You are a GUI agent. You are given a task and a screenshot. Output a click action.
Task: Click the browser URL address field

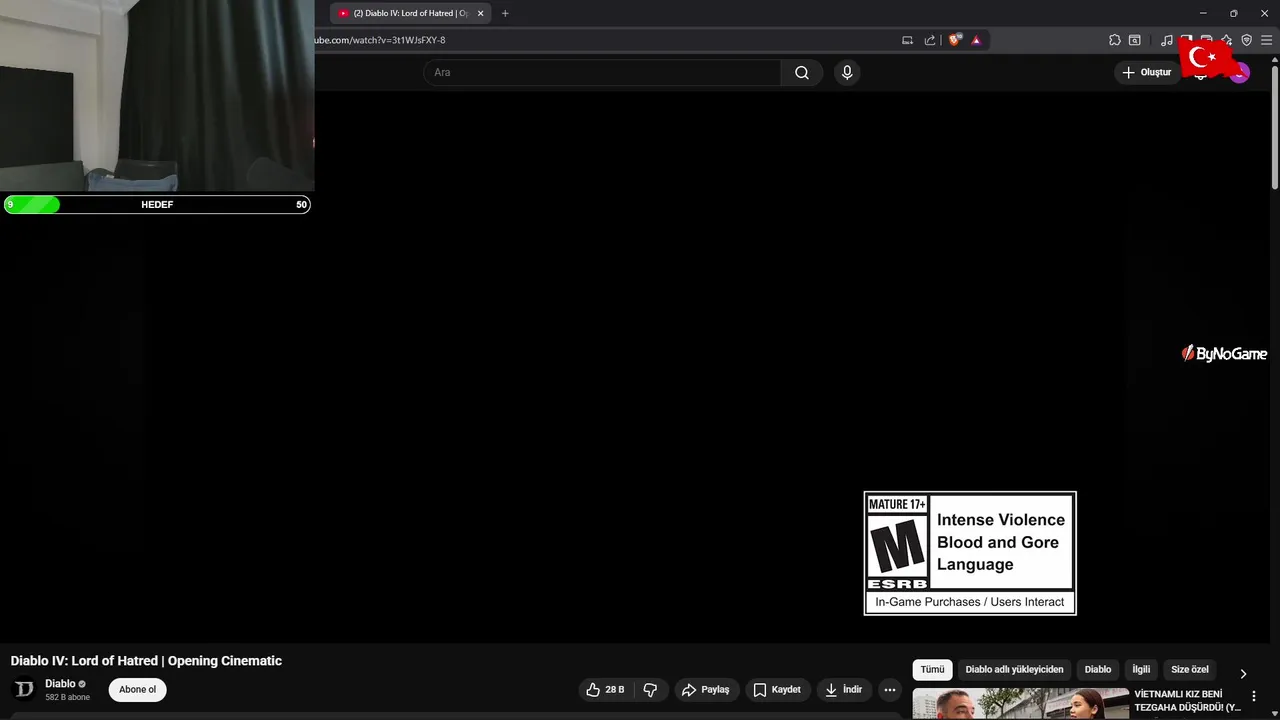coord(600,40)
